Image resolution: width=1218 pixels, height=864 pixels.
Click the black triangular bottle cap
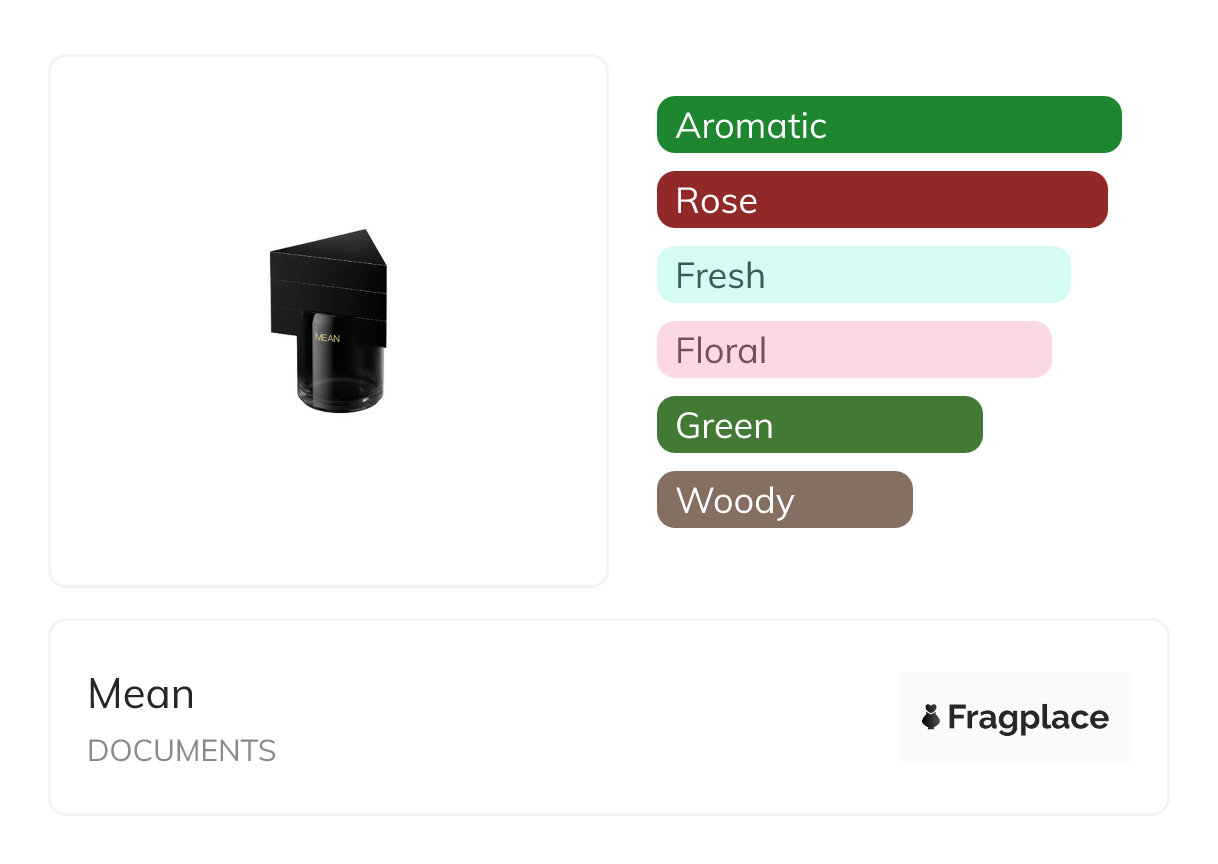click(328, 280)
